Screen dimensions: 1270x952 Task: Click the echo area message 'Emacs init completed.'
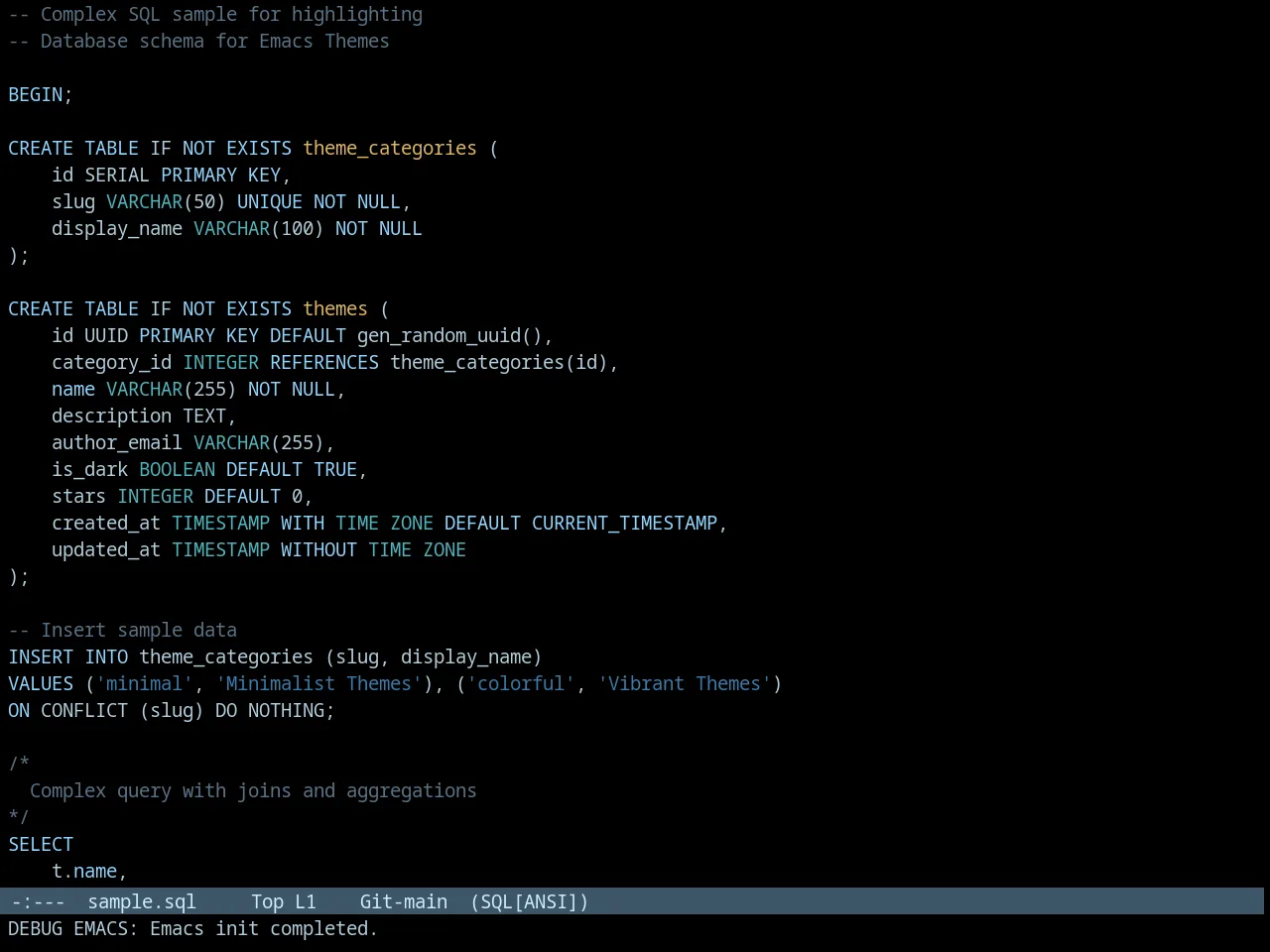[263, 928]
